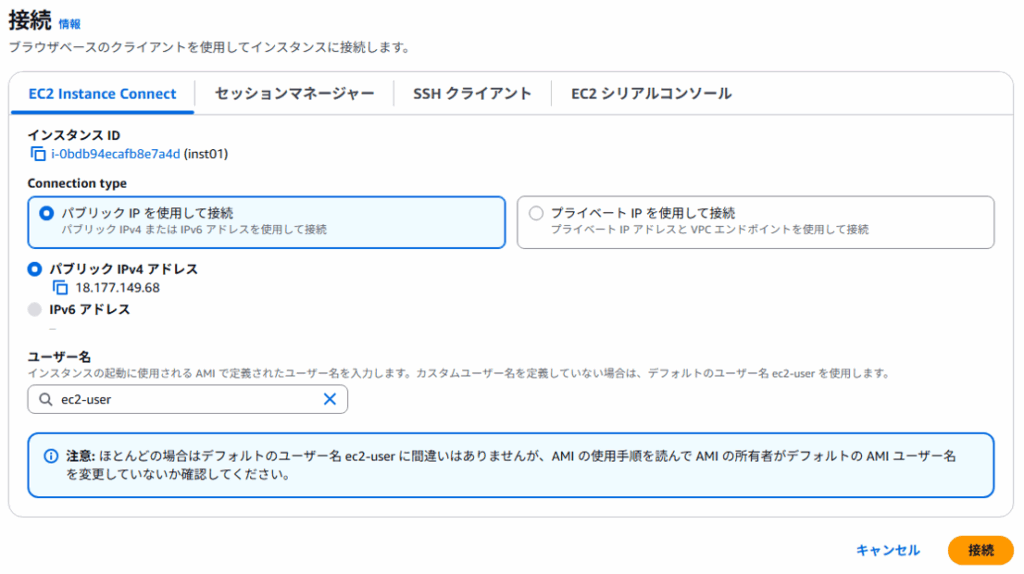Clear the ec2-user username with X icon

click(329, 399)
